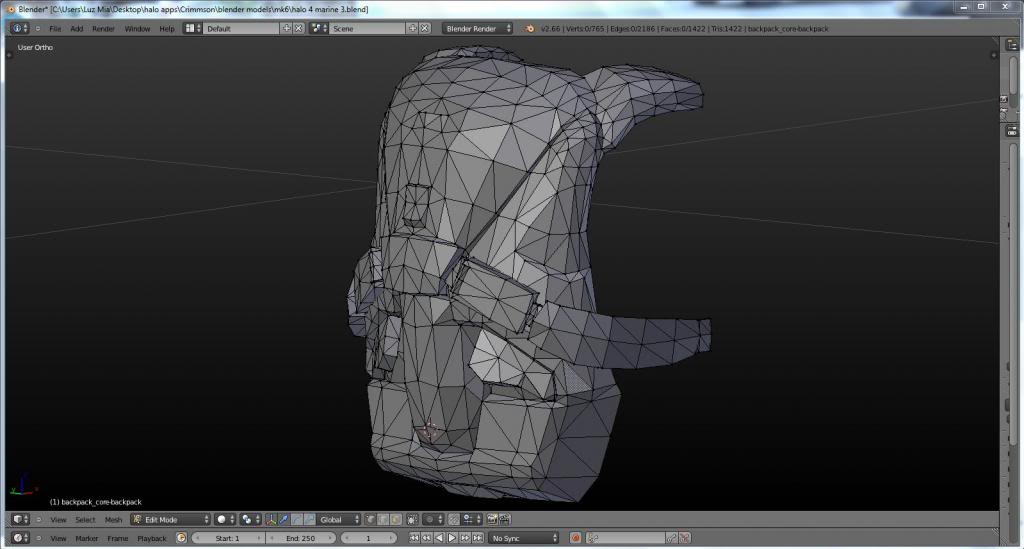Open the Render menu in top bar
This screenshot has width=1024, height=549.
(x=103, y=29)
